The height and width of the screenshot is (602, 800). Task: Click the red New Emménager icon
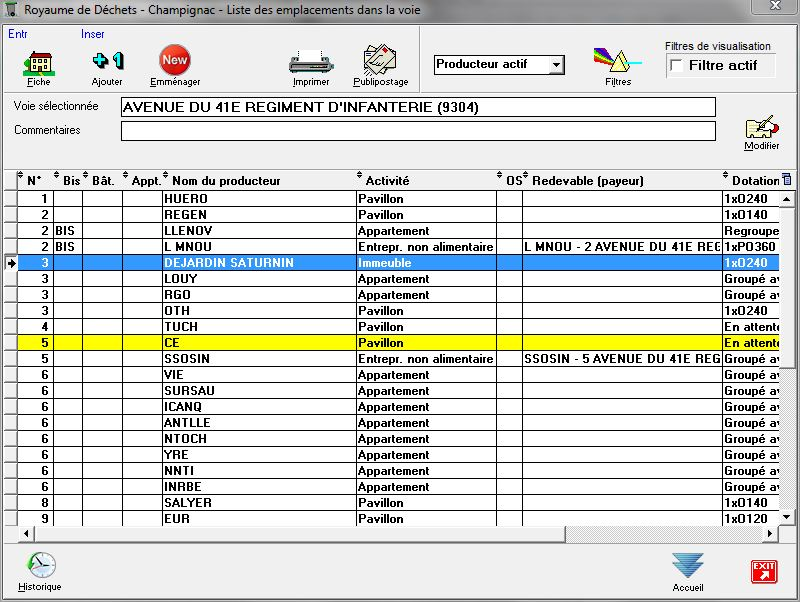(x=174, y=62)
